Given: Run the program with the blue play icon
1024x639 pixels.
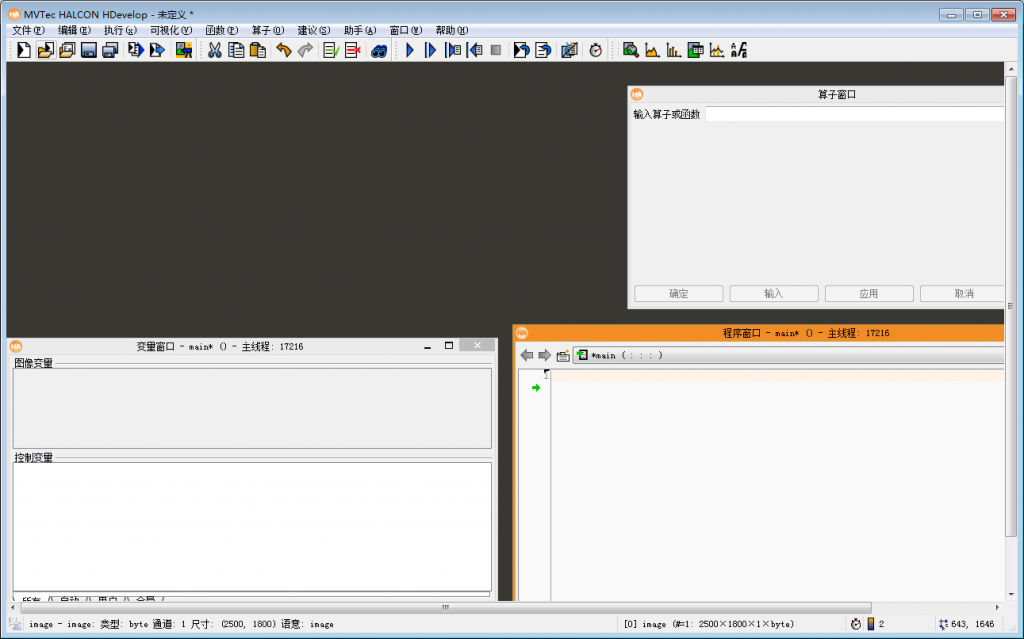Looking at the screenshot, I should click(409, 50).
